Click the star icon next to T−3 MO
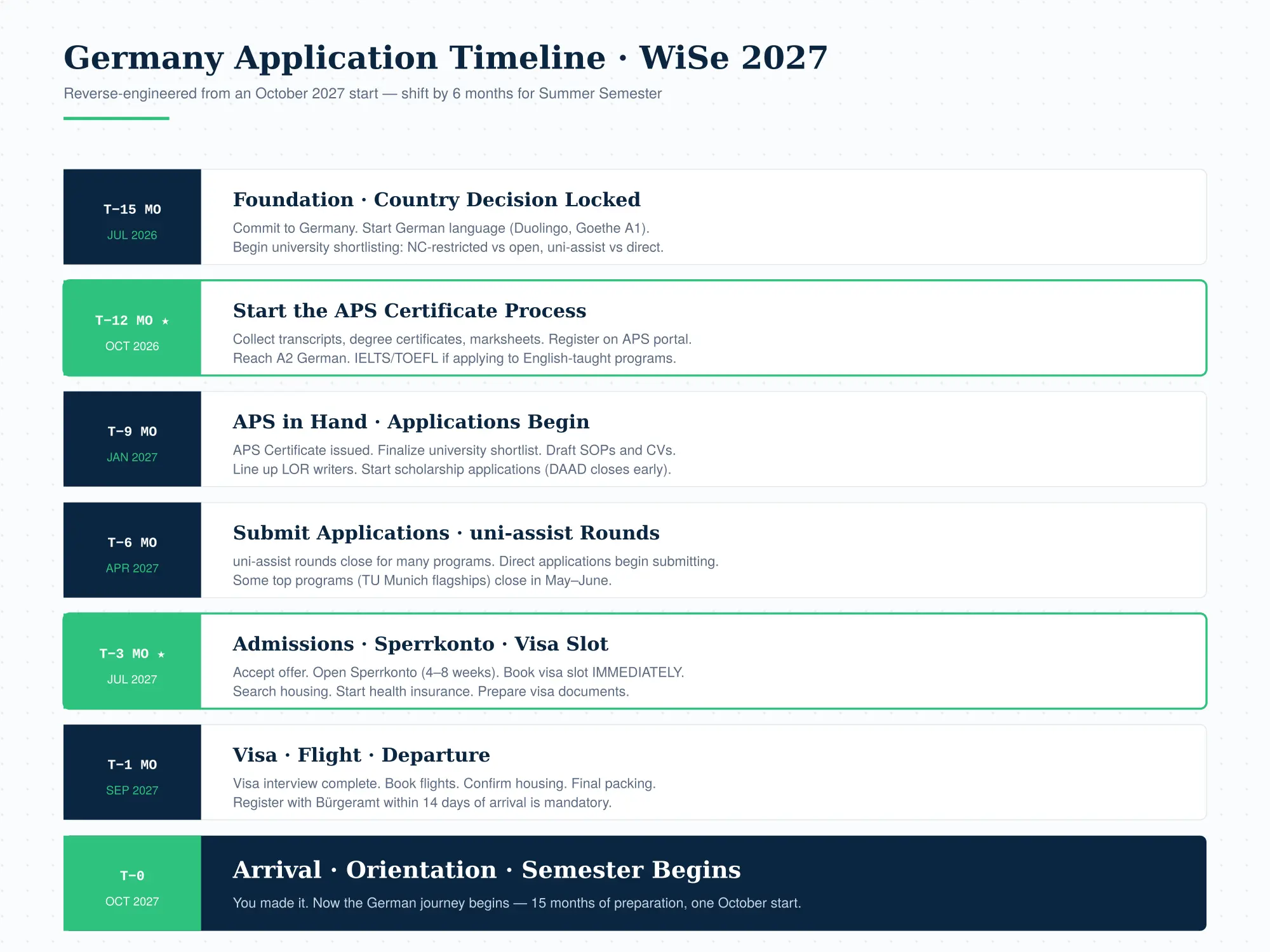The image size is (1270, 952). tap(161, 654)
